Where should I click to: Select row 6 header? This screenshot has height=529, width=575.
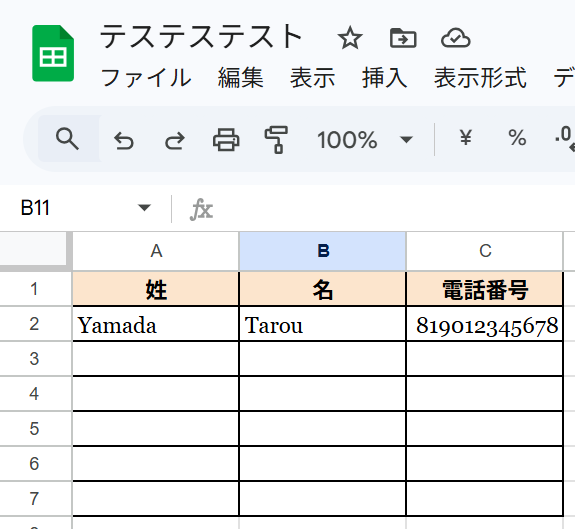tap(36, 463)
